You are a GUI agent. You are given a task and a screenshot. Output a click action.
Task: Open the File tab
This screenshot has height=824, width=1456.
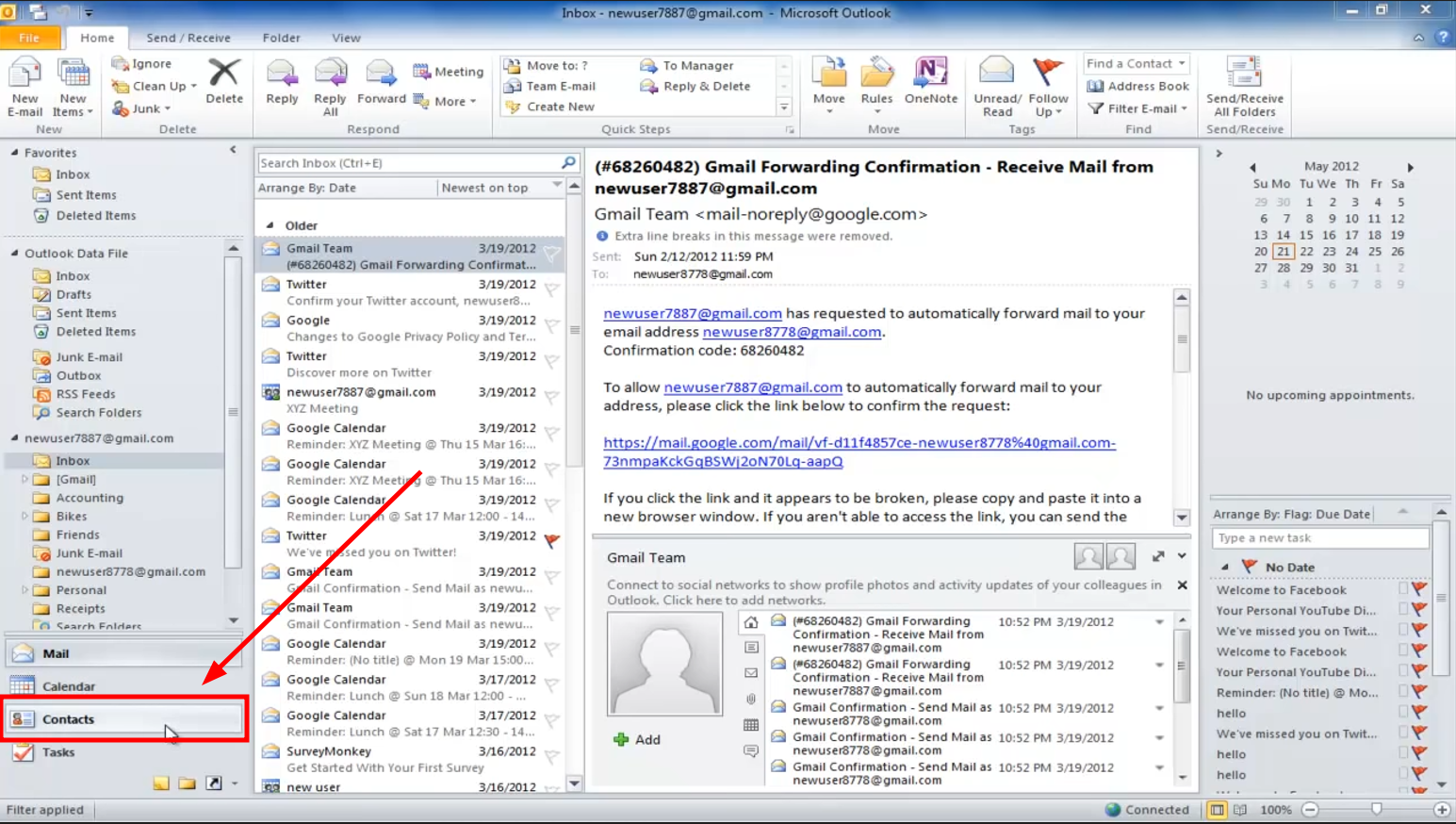[x=29, y=38]
